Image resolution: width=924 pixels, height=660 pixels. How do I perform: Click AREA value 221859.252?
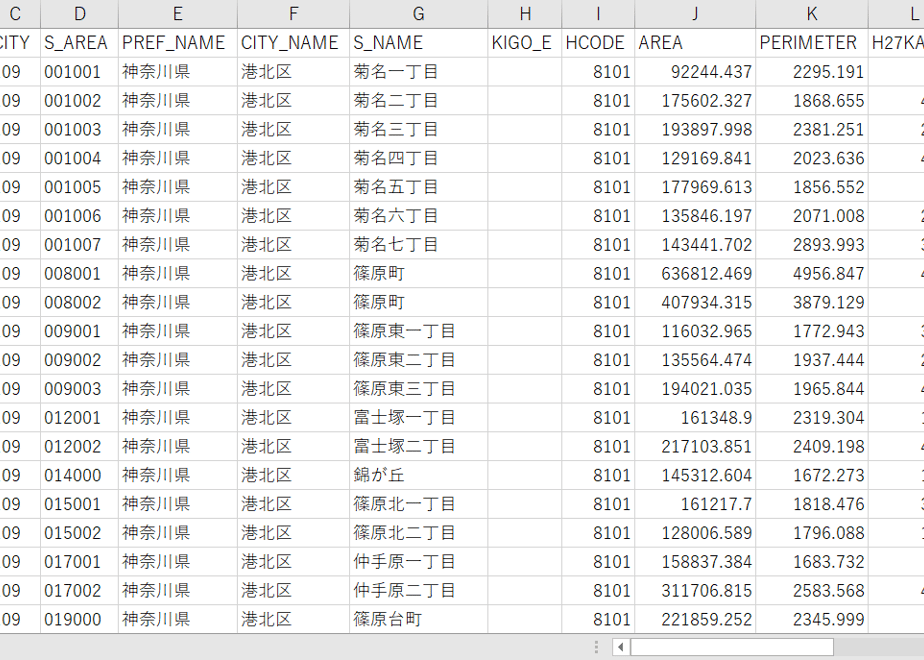(x=695, y=620)
